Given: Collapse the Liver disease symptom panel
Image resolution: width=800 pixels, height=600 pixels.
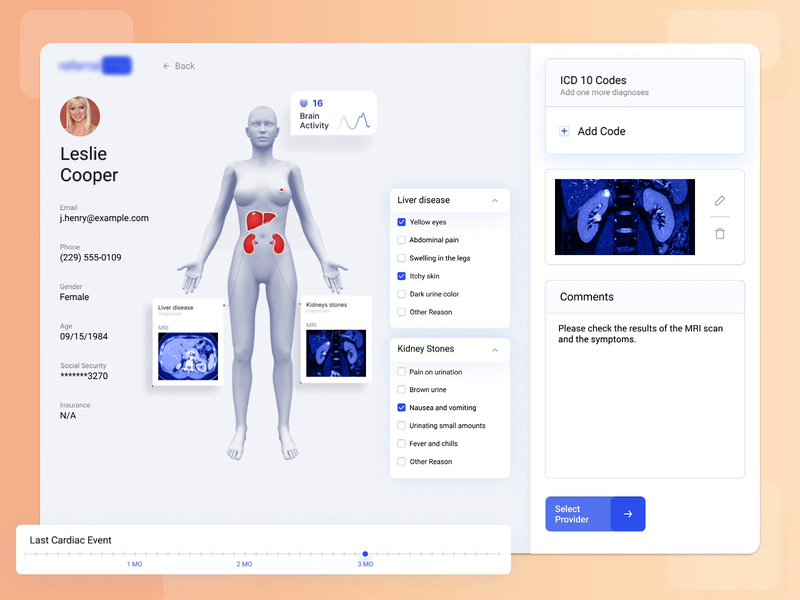Looking at the screenshot, I should pos(494,201).
